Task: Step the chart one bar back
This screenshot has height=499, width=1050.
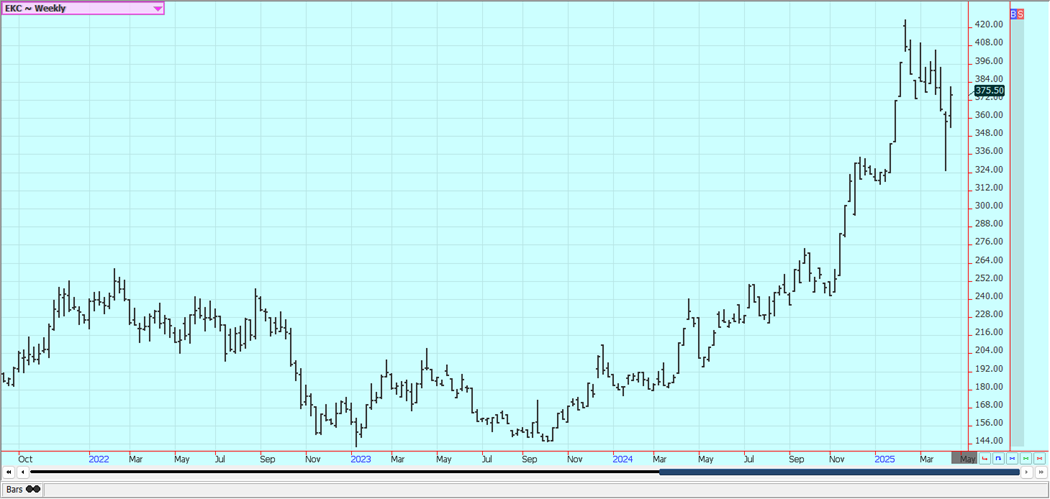Action: click(25, 472)
